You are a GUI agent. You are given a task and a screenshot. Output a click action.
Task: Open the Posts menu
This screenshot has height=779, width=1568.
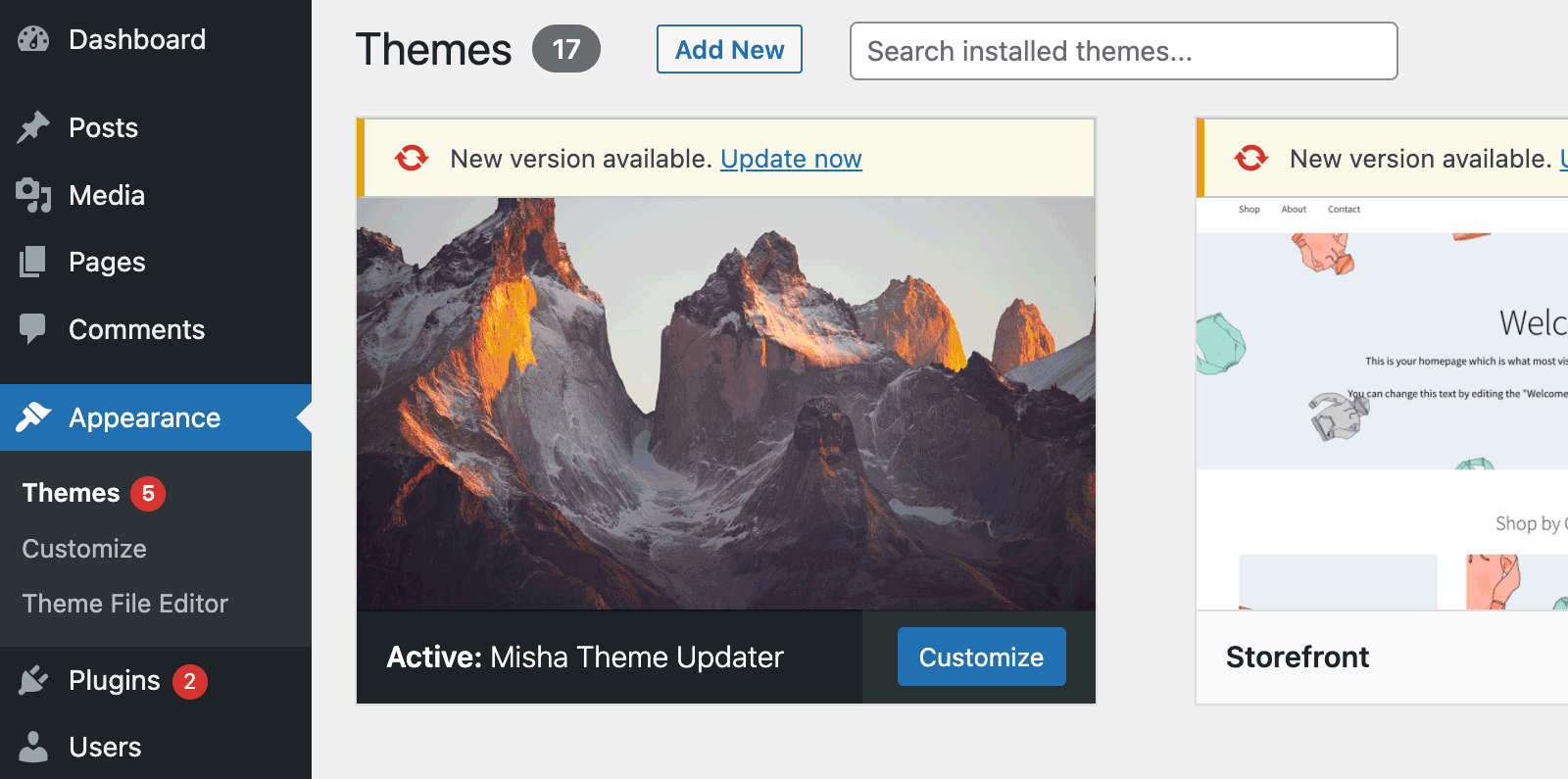click(x=156, y=127)
